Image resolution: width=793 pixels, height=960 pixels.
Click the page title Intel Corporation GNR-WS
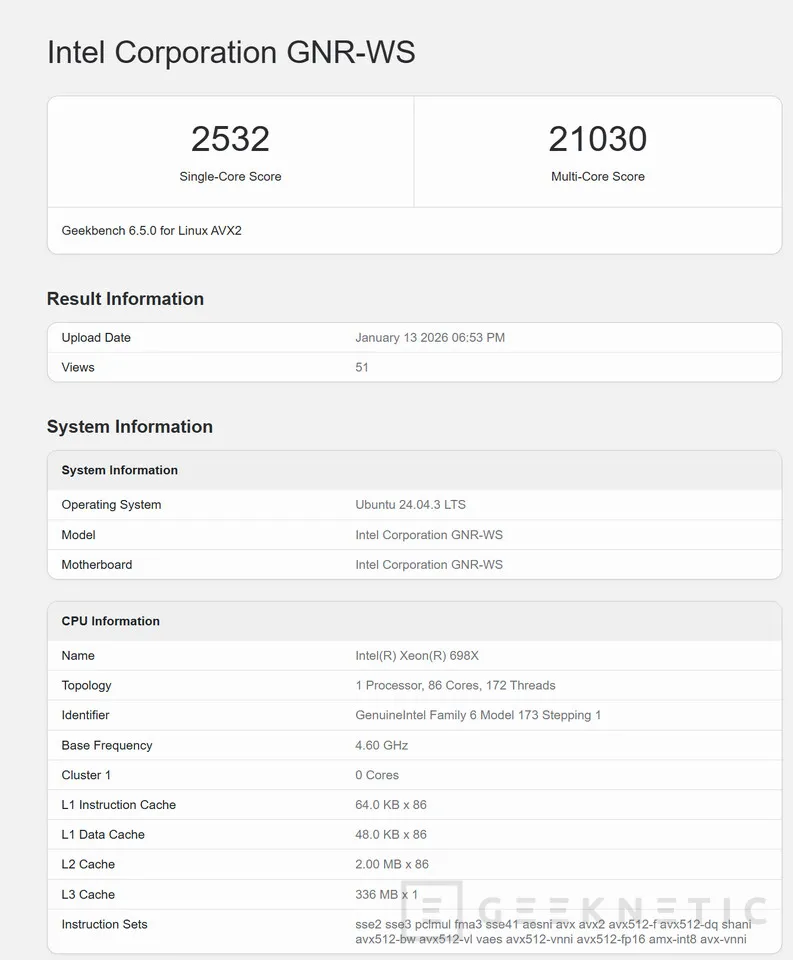point(231,52)
